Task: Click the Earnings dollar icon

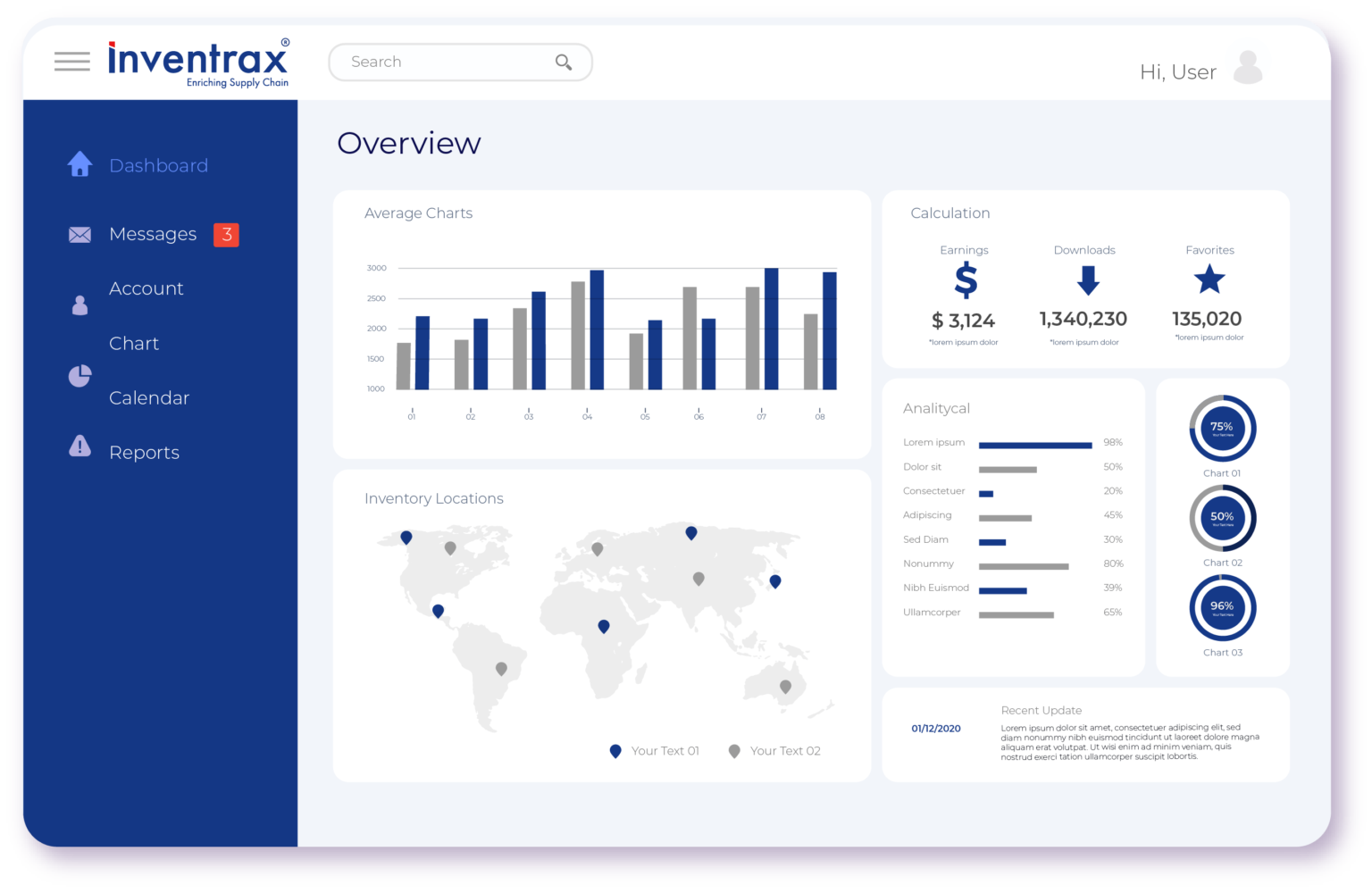Action: click(964, 281)
